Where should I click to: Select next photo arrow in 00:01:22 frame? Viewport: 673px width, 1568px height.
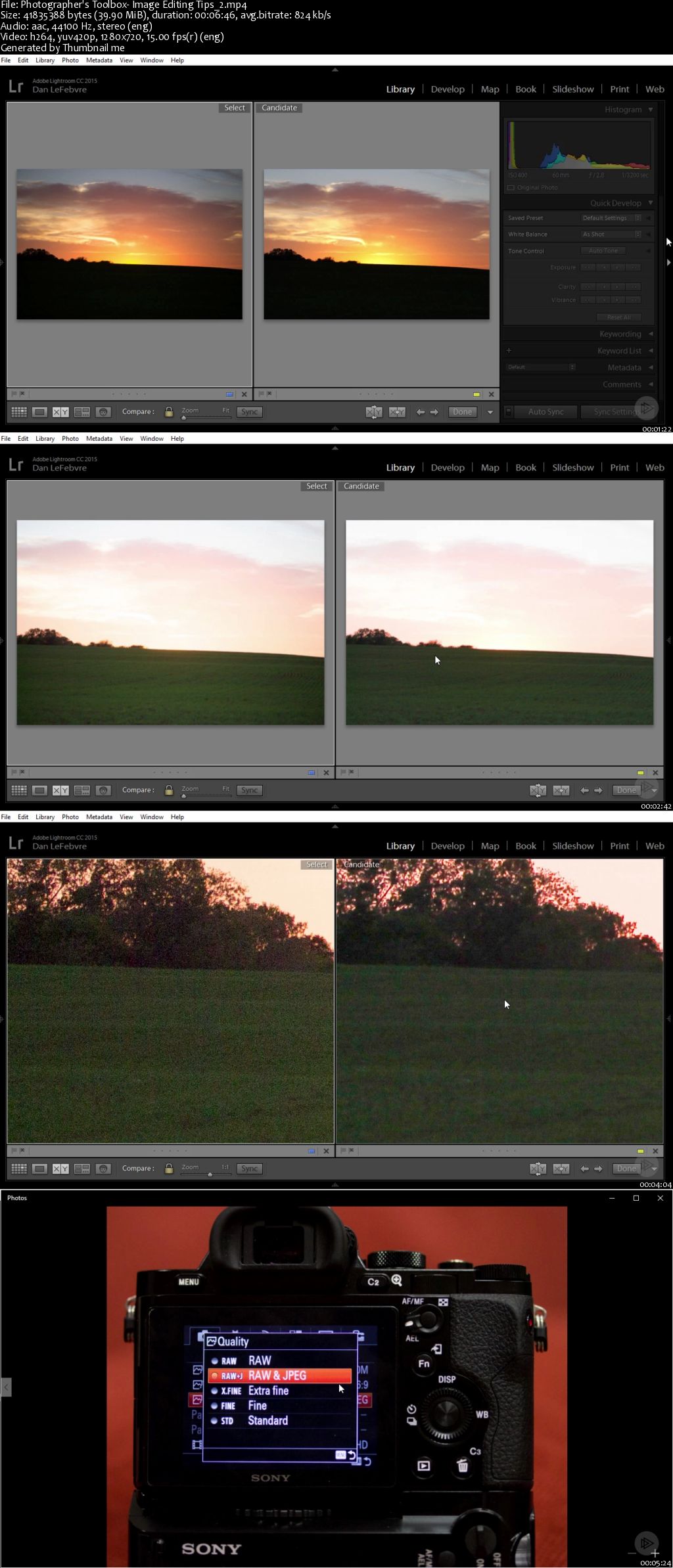click(x=434, y=412)
